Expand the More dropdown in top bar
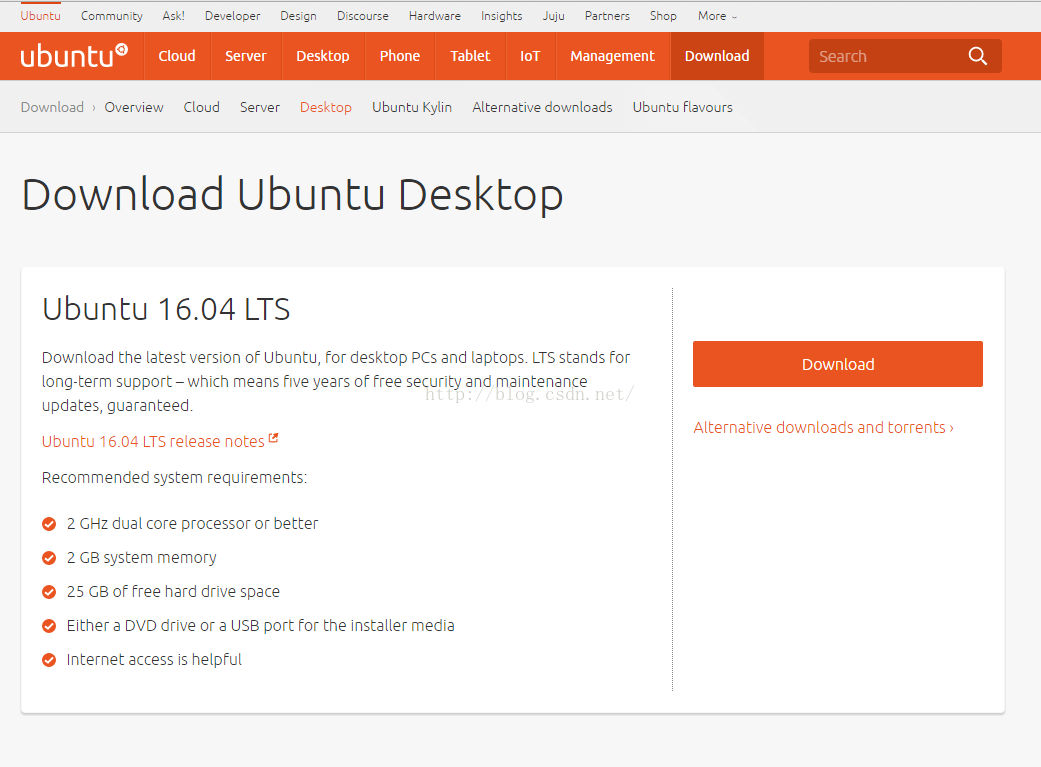 click(717, 16)
